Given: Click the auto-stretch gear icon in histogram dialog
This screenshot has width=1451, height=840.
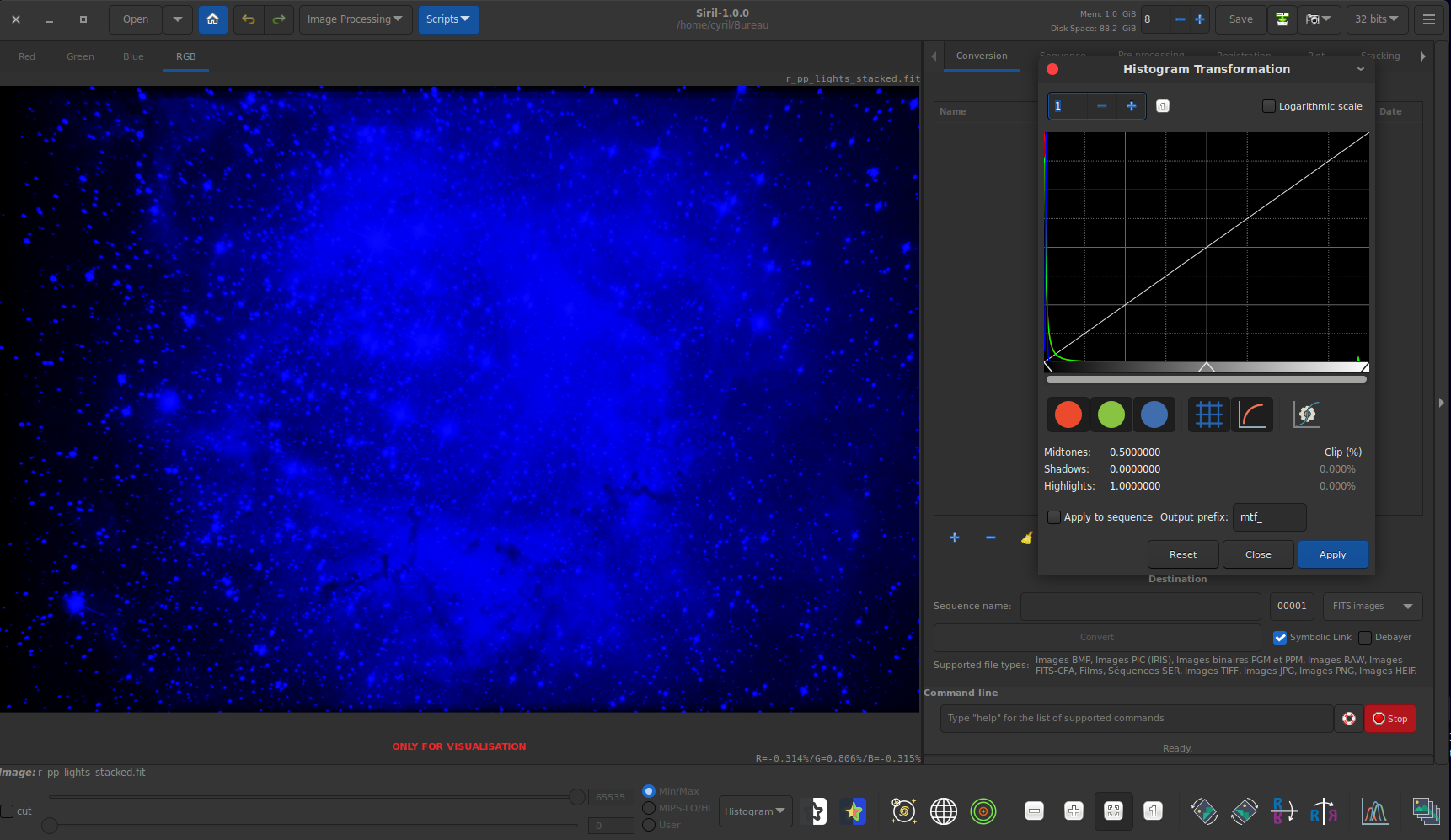Looking at the screenshot, I should (1306, 415).
